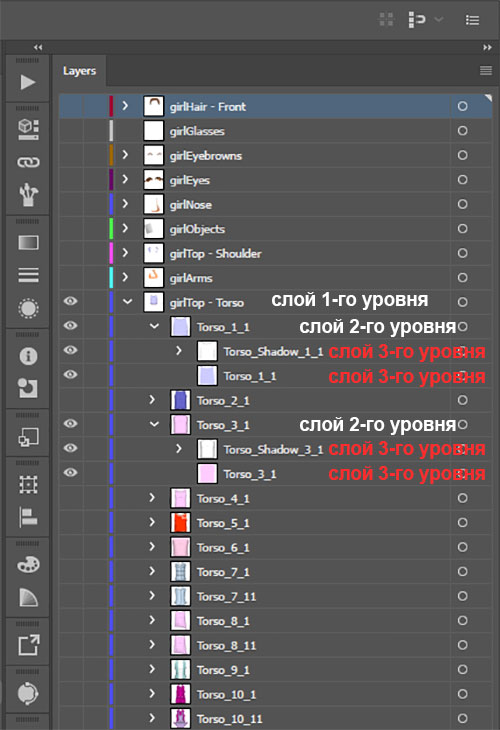Expand the girlEyebrowns layer

coord(125,155)
